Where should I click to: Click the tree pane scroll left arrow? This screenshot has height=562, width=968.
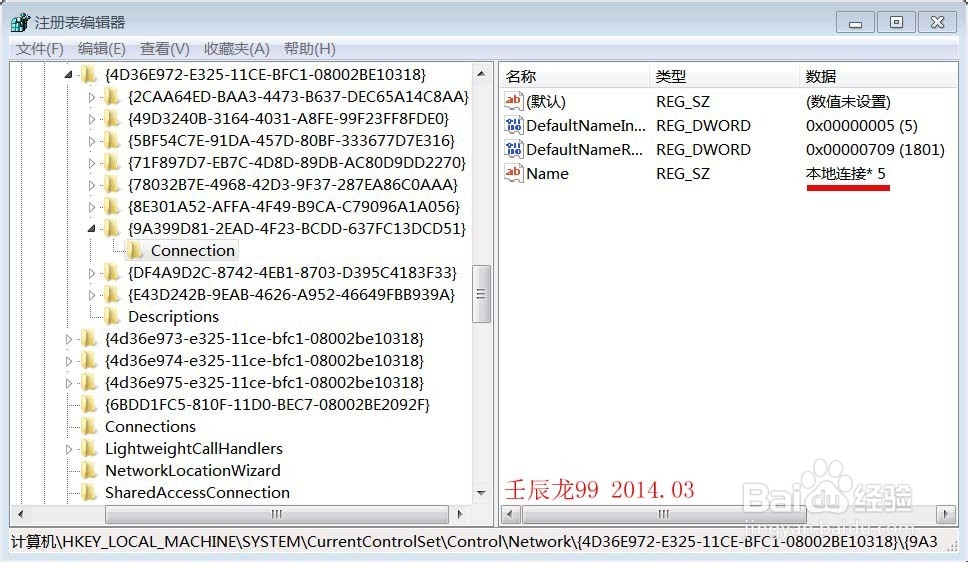point(21,514)
